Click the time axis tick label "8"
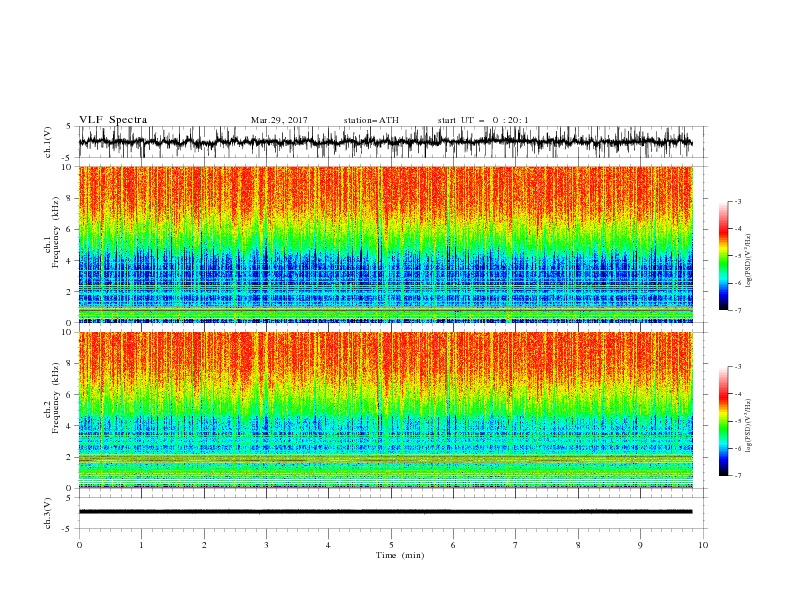The image size is (792, 612). click(578, 545)
